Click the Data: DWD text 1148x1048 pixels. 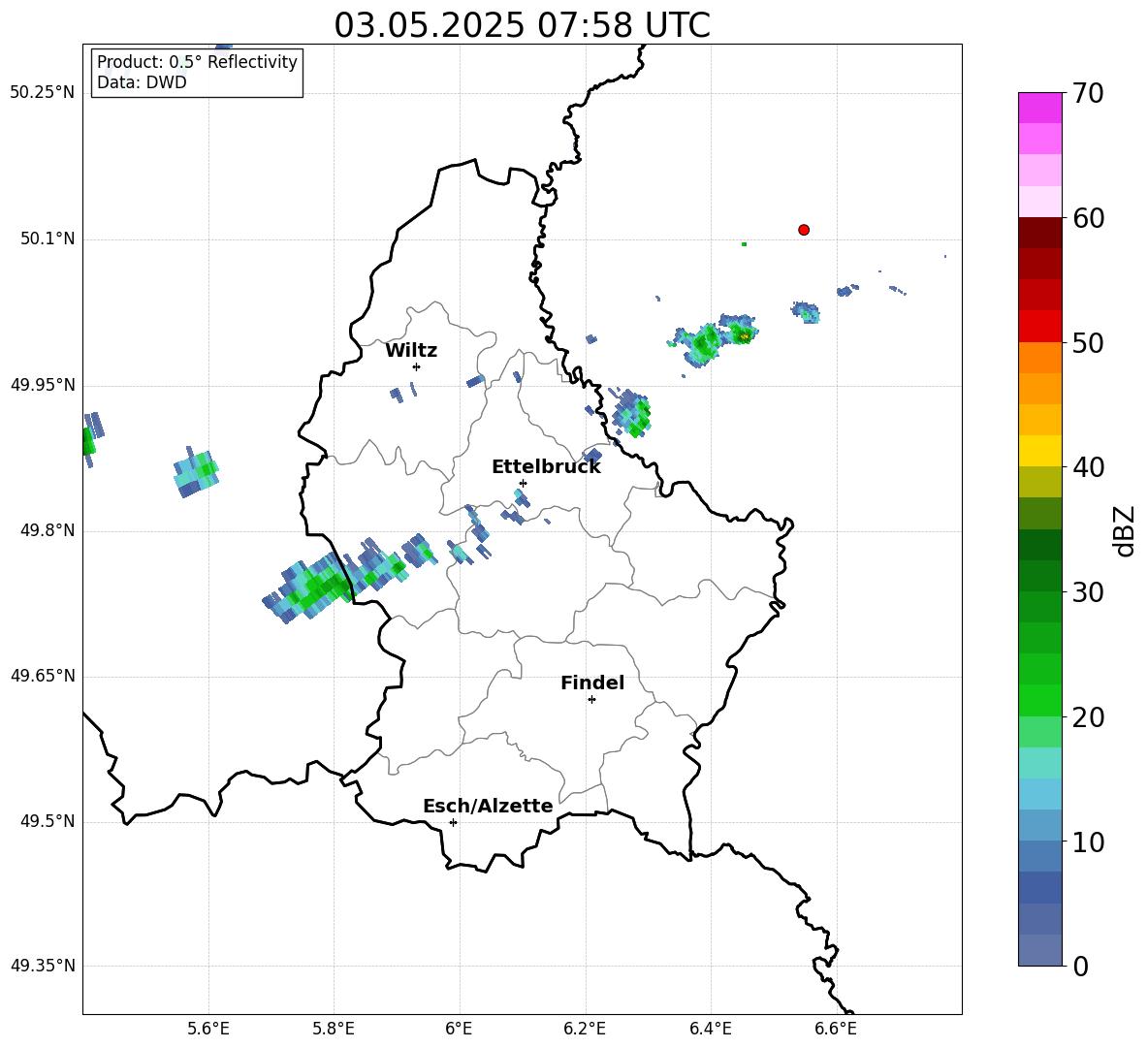click(142, 82)
